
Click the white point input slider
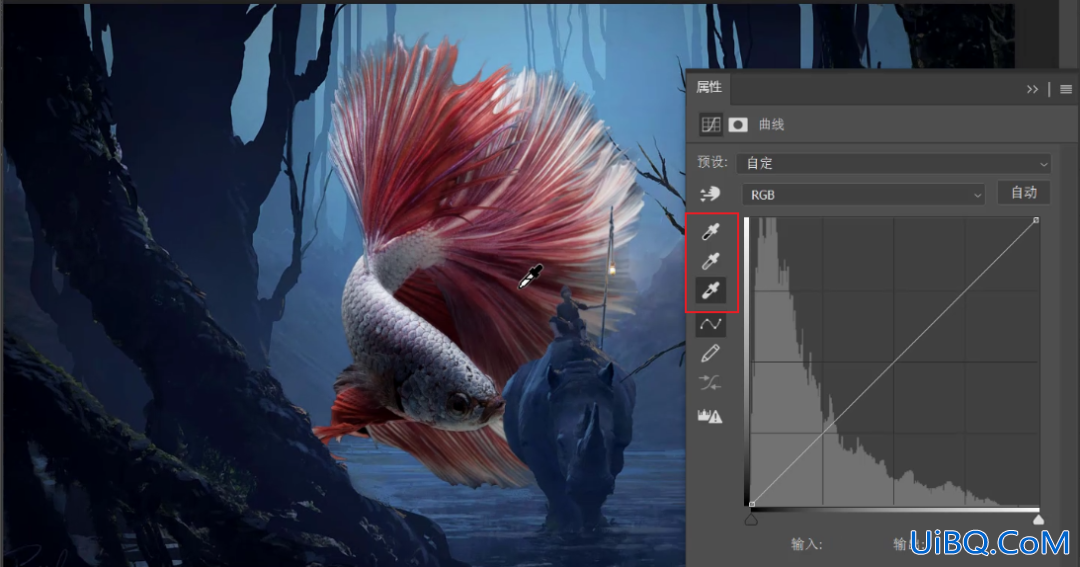click(1038, 519)
